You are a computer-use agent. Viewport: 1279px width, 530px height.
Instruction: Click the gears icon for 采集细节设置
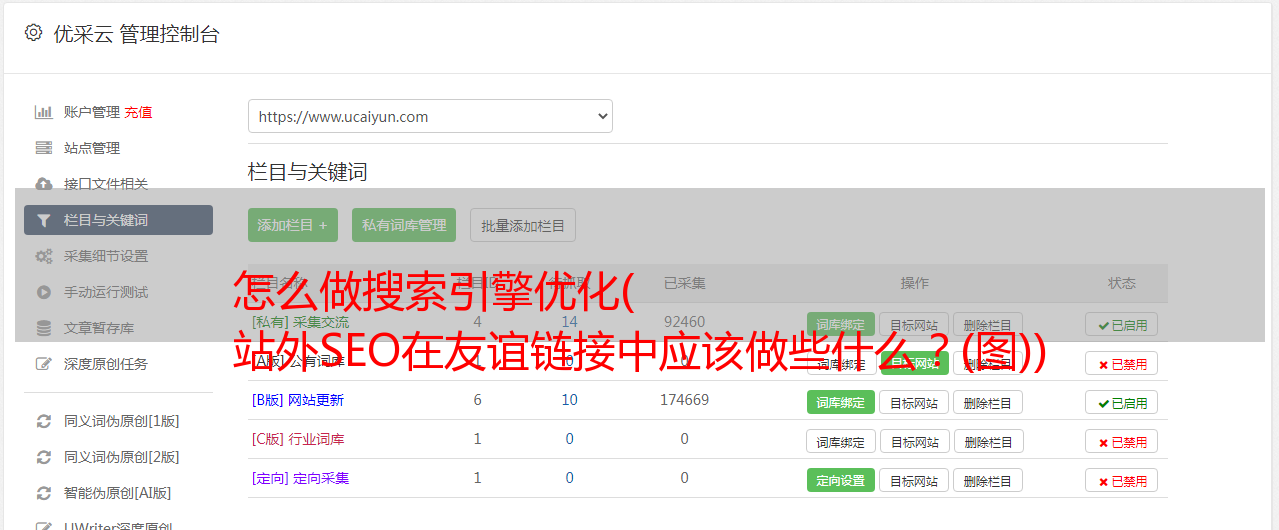coord(44,256)
